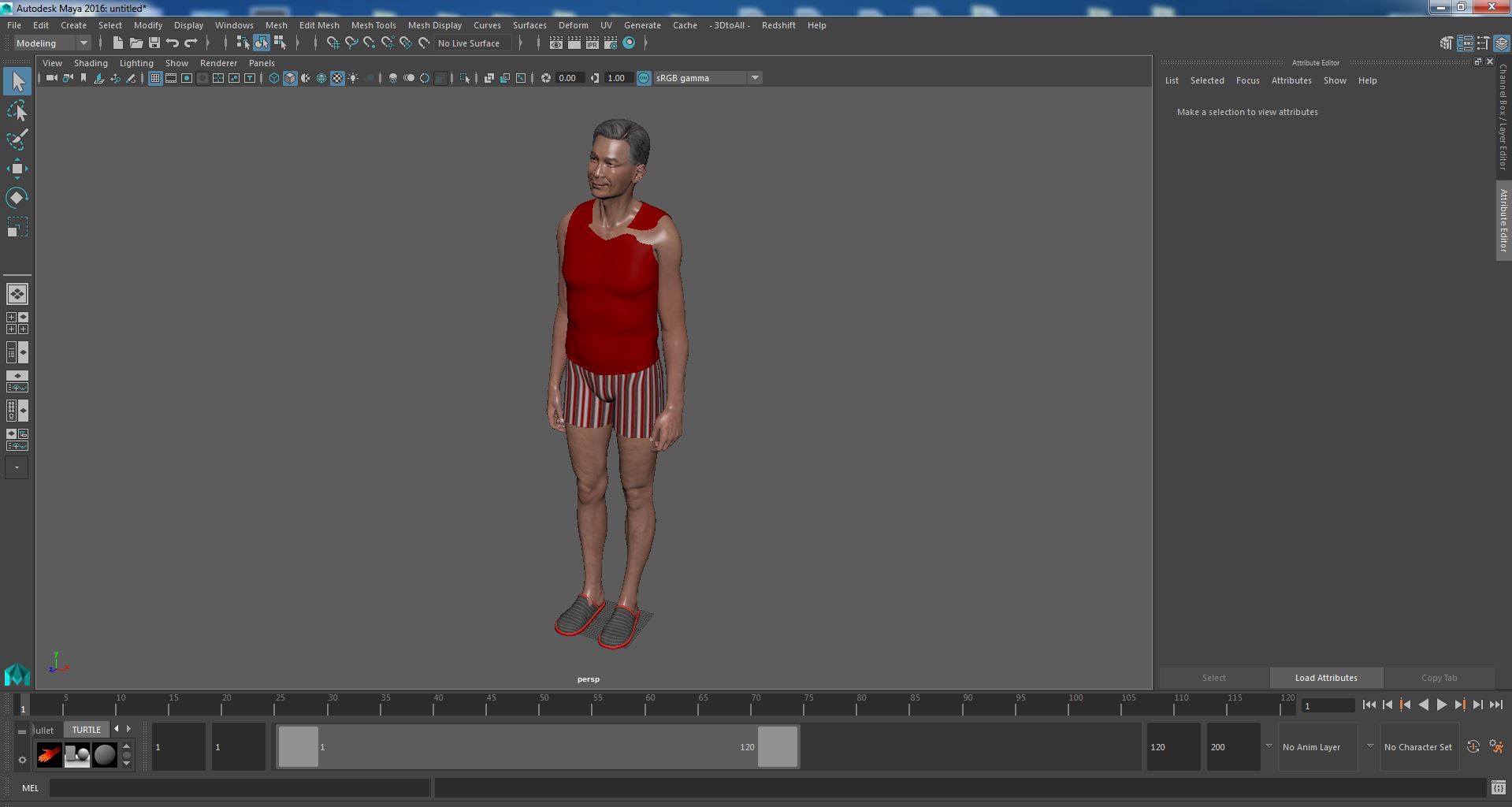Open the Hypershade round icon

(629, 43)
